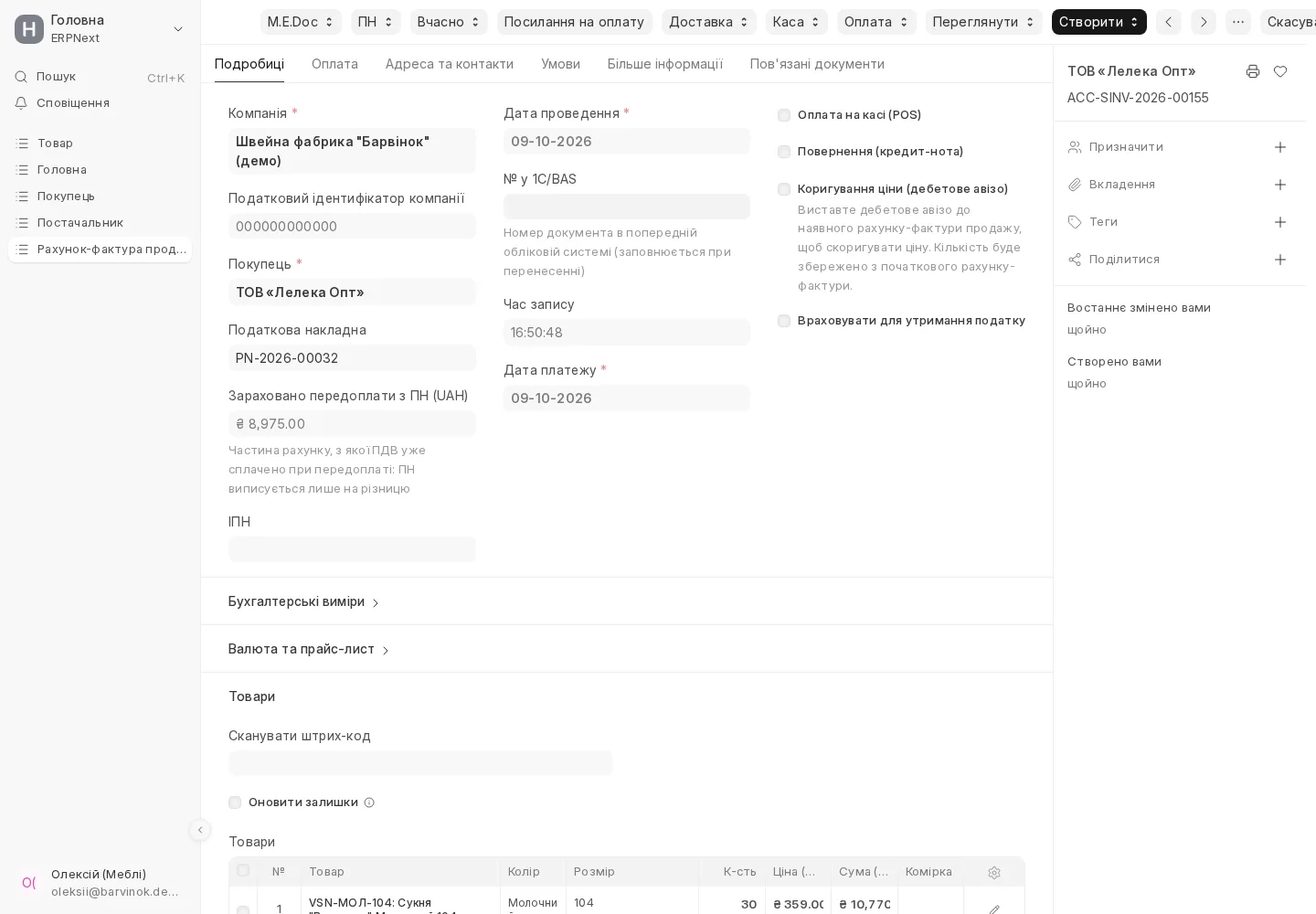Add tag via Теги plus icon
Screen dimensions: 1316x914
pos(1280,222)
